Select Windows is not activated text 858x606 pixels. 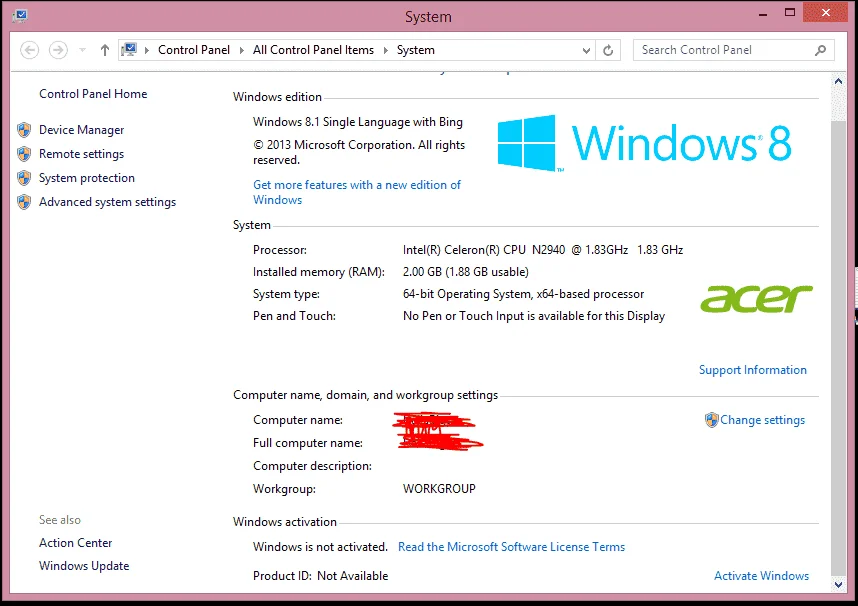(x=320, y=547)
